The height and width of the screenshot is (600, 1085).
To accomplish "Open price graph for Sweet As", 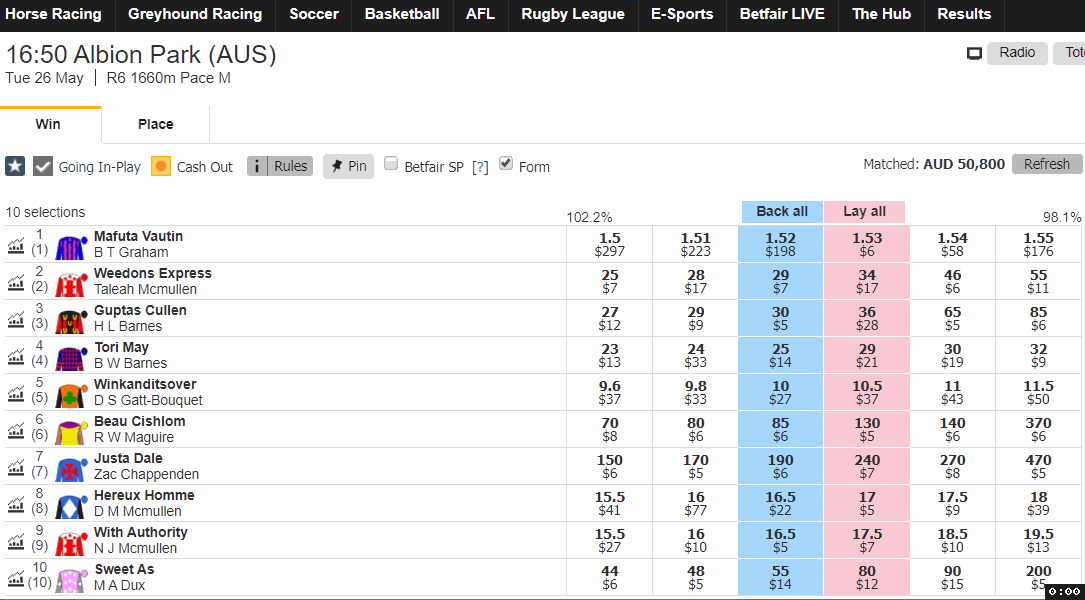I will click(15, 576).
